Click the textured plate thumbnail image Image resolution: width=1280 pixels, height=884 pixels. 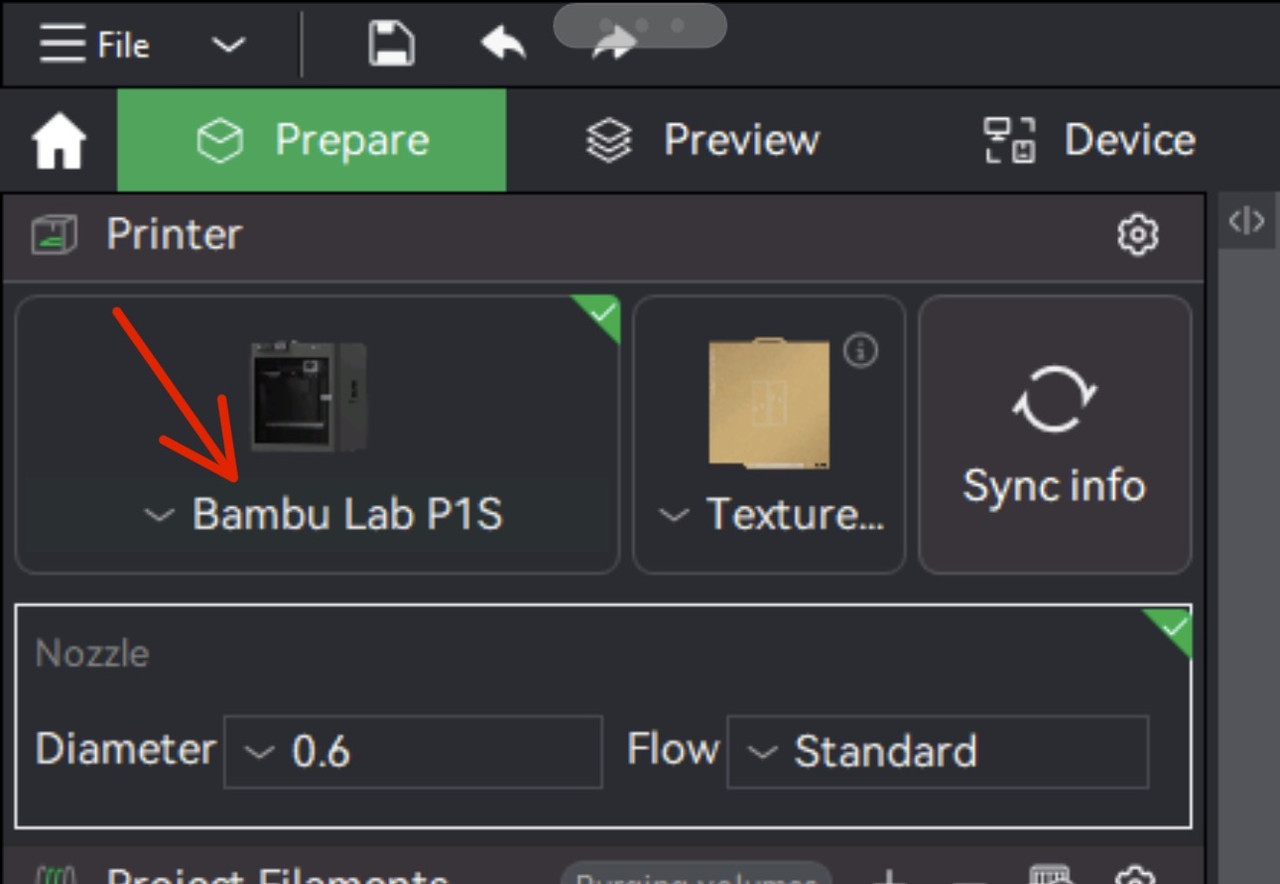click(769, 402)
